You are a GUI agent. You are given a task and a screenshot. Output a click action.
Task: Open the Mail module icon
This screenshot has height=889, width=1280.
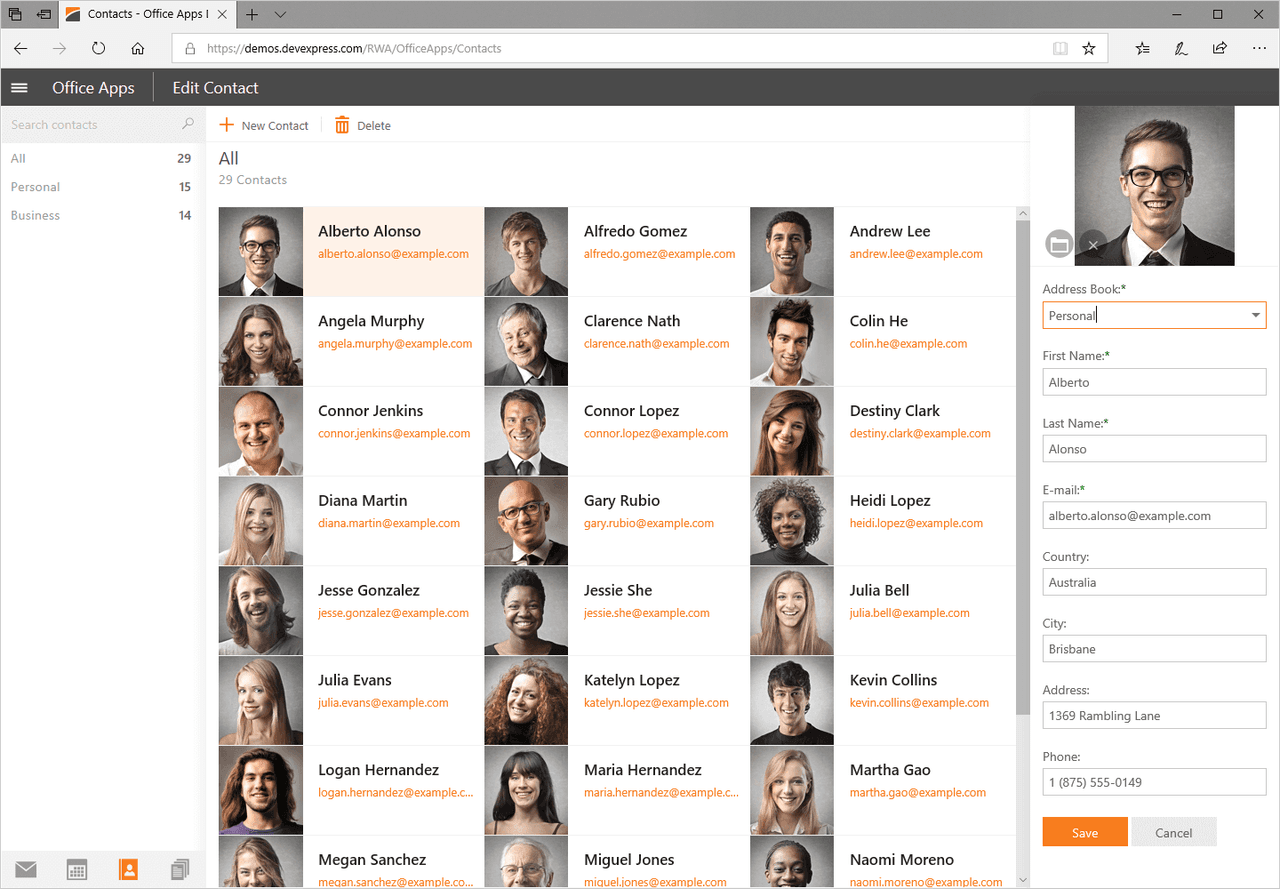(26, 869)
